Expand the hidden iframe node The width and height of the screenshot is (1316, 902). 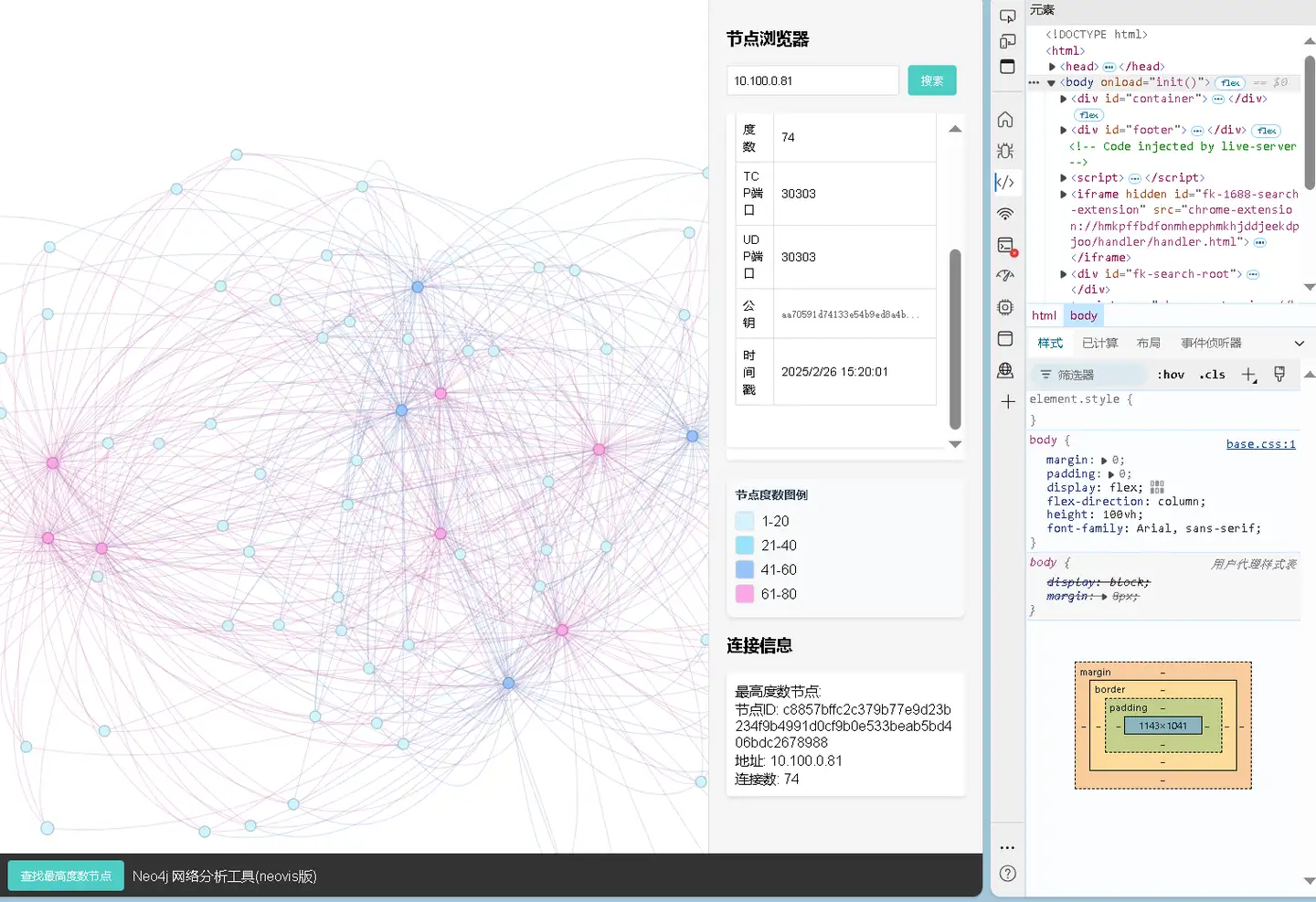1063,194
